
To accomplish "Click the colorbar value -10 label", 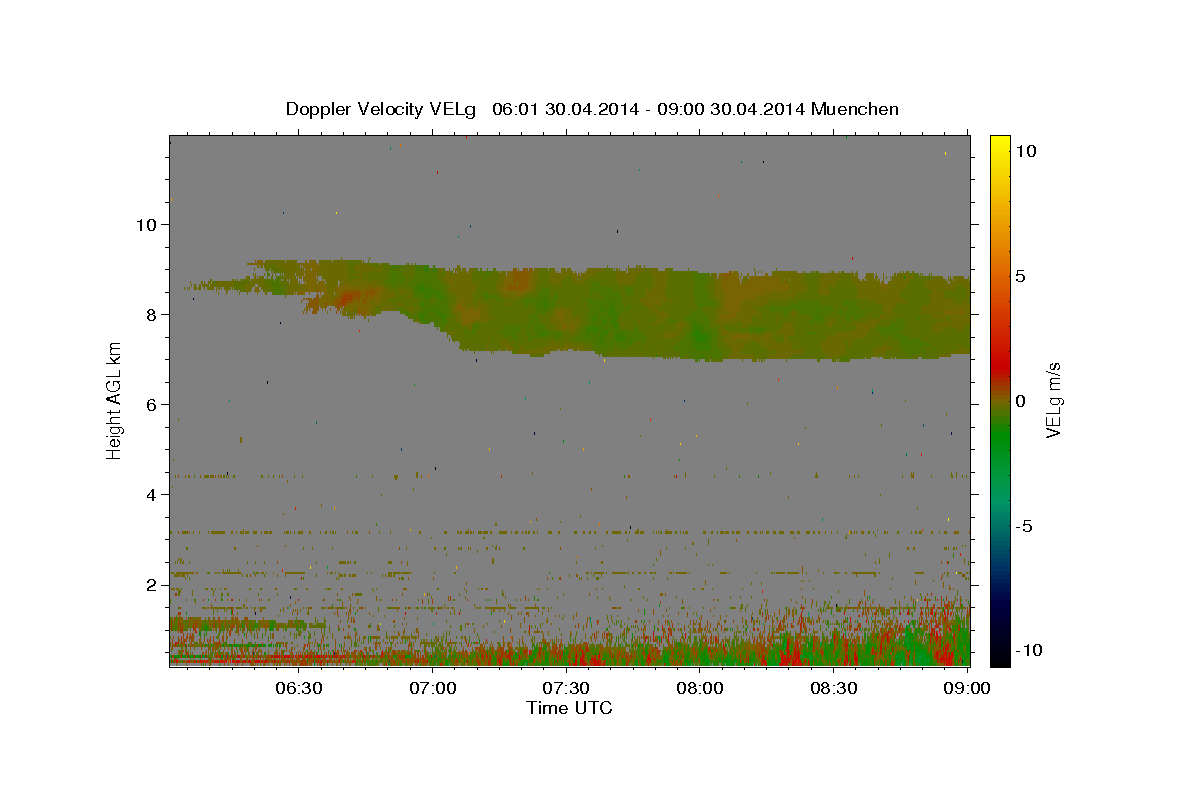I will [x=1029, y=650].
